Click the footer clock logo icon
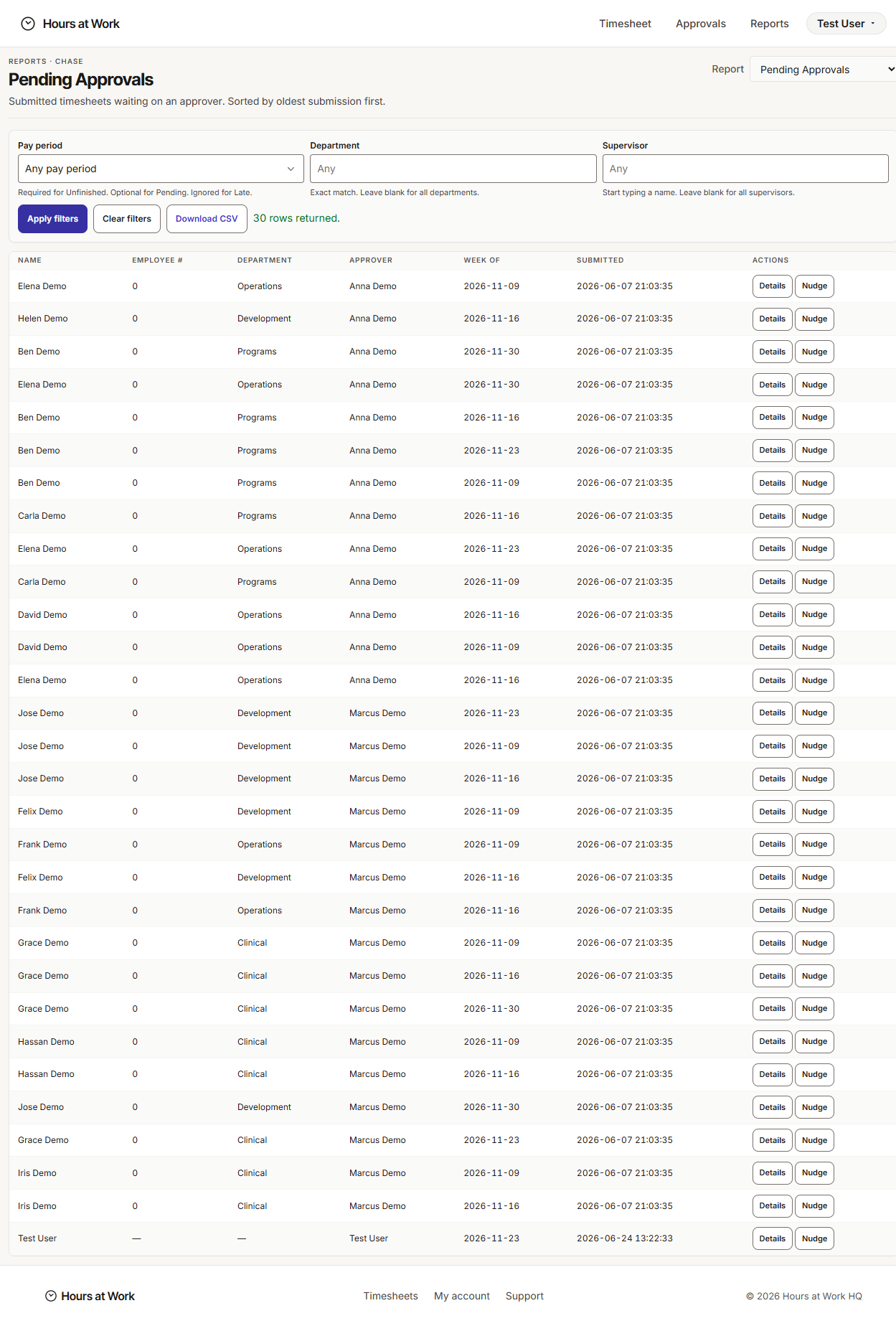 [x=51, y=1296]
